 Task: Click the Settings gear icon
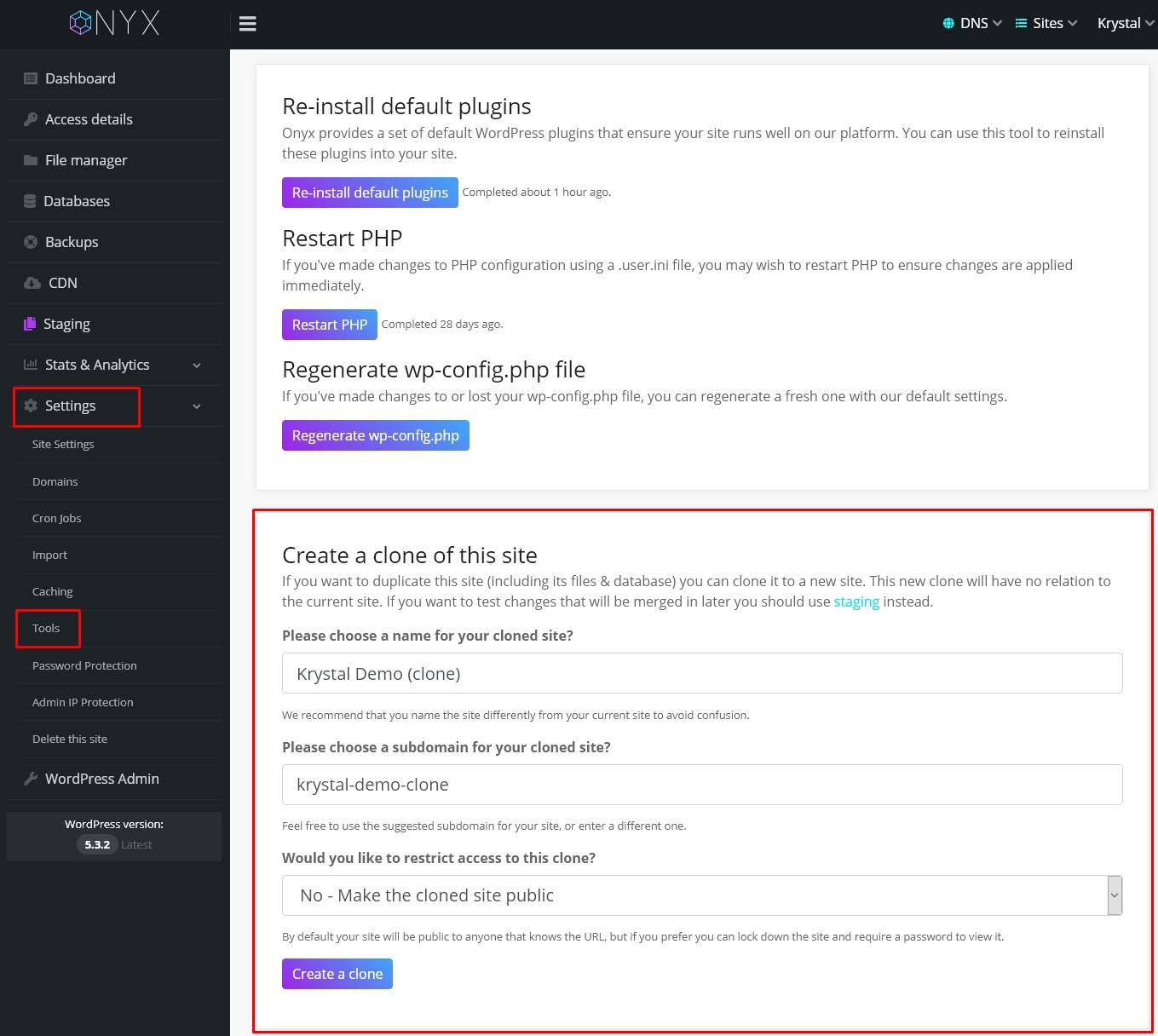(x=31, y=406)
